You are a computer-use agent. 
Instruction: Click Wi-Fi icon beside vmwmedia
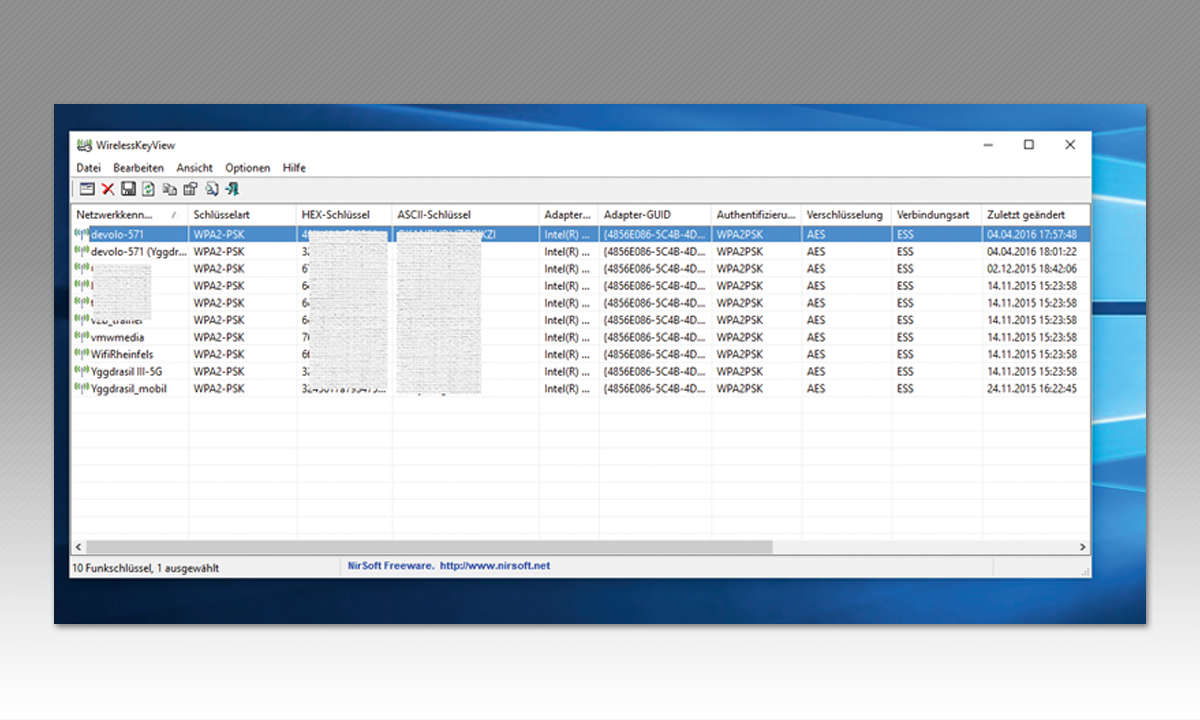(x=82, y=337)
